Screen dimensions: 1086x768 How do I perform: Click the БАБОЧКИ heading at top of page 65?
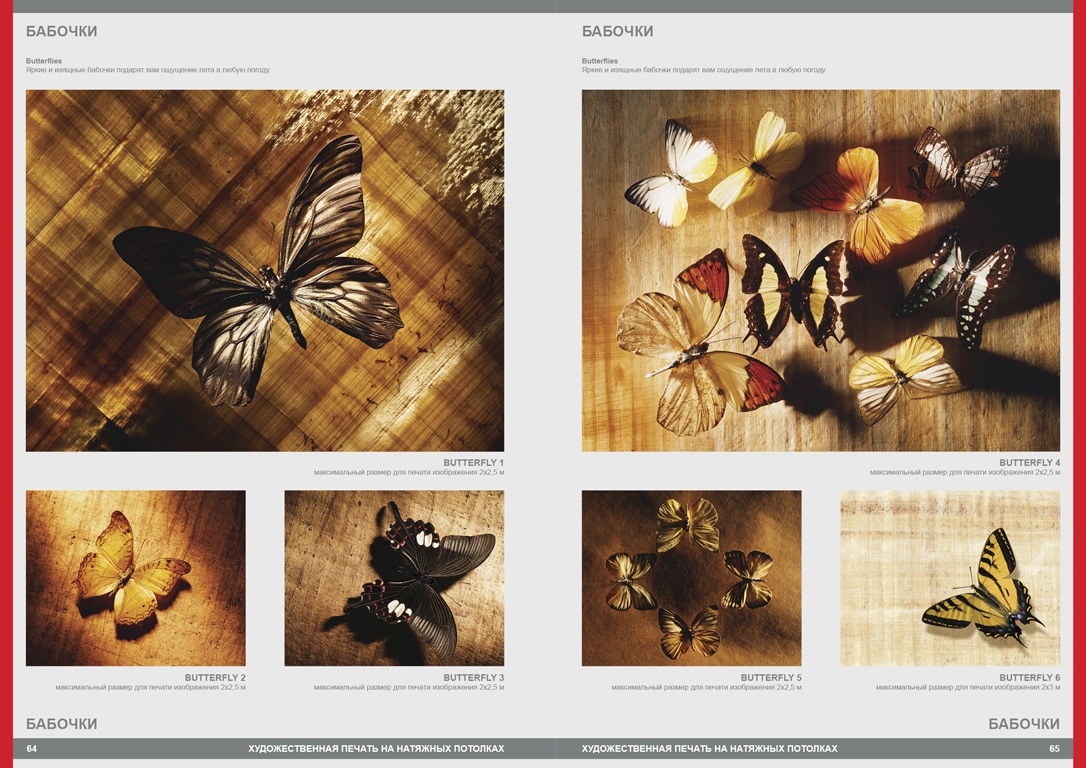(x=617, y=31)
